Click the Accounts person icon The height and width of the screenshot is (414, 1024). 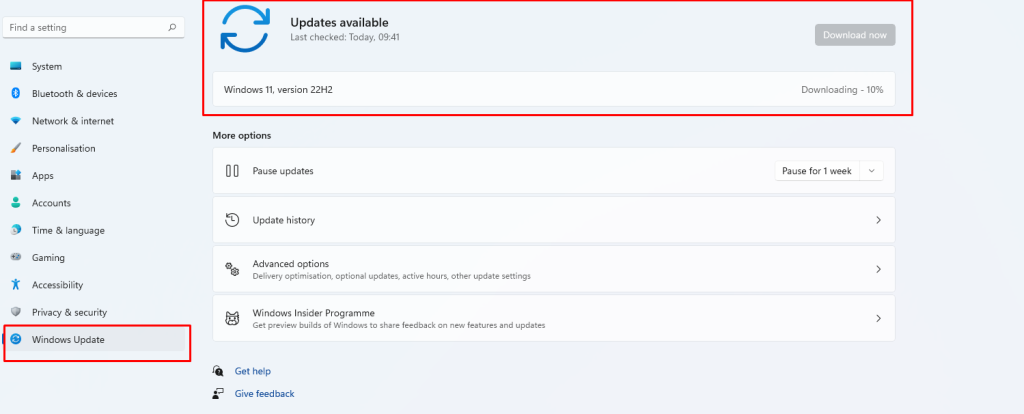pyautogui.click(x=16, y=203)
